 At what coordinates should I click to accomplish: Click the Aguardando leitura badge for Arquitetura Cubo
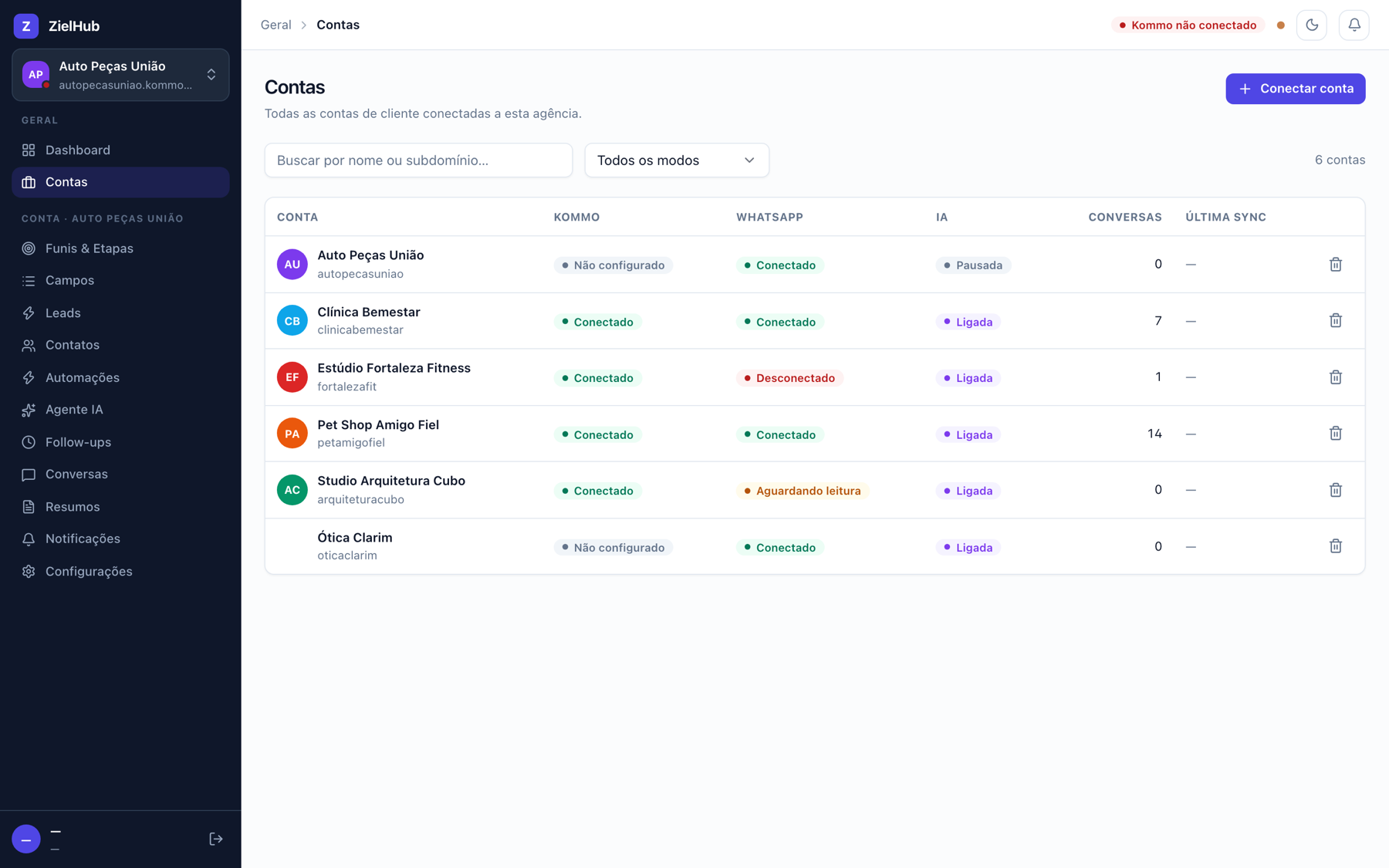(803, 491)
